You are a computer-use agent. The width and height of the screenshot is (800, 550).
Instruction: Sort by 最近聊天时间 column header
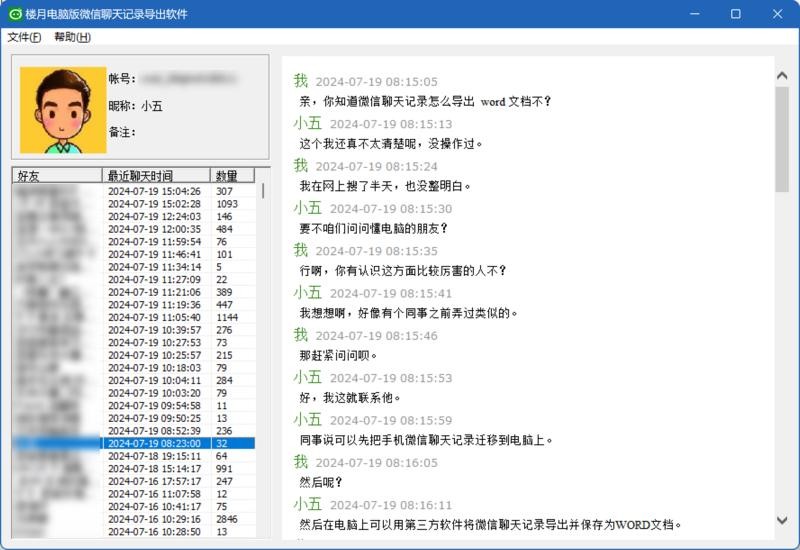[x=156, y=175]
